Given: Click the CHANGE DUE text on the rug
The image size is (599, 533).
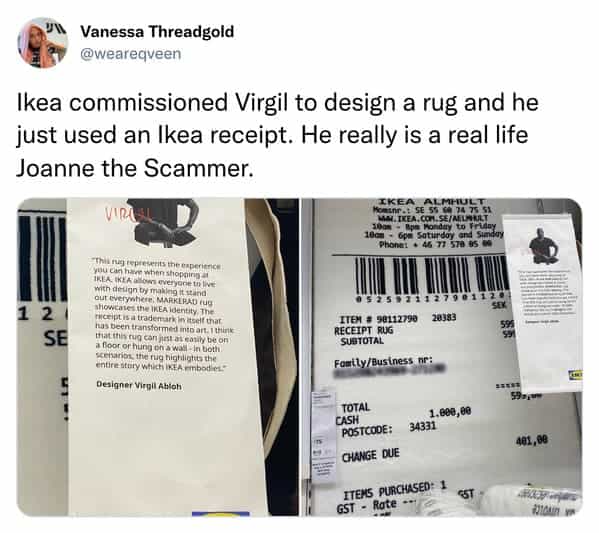Looking at the screenshot, I should pyautogui.click(x=371, y=455).
